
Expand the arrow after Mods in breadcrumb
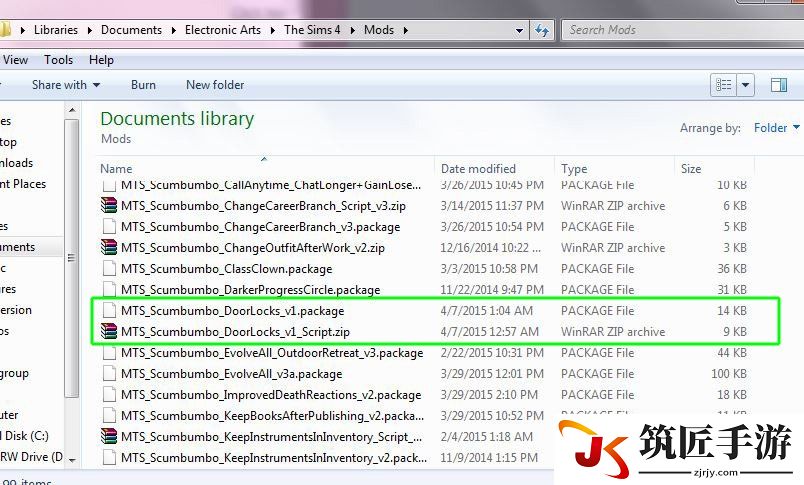click(x=406, y=31)
